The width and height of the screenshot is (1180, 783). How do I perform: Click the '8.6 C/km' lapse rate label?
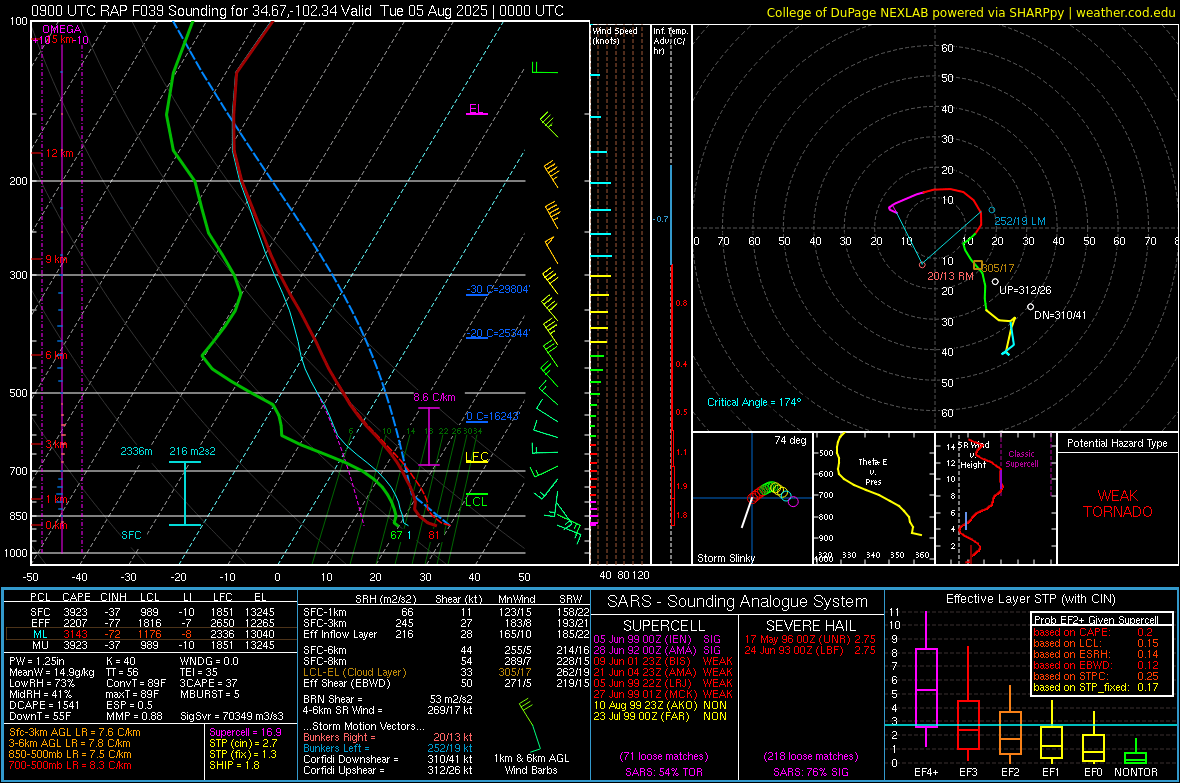click(x=434, y=397)
